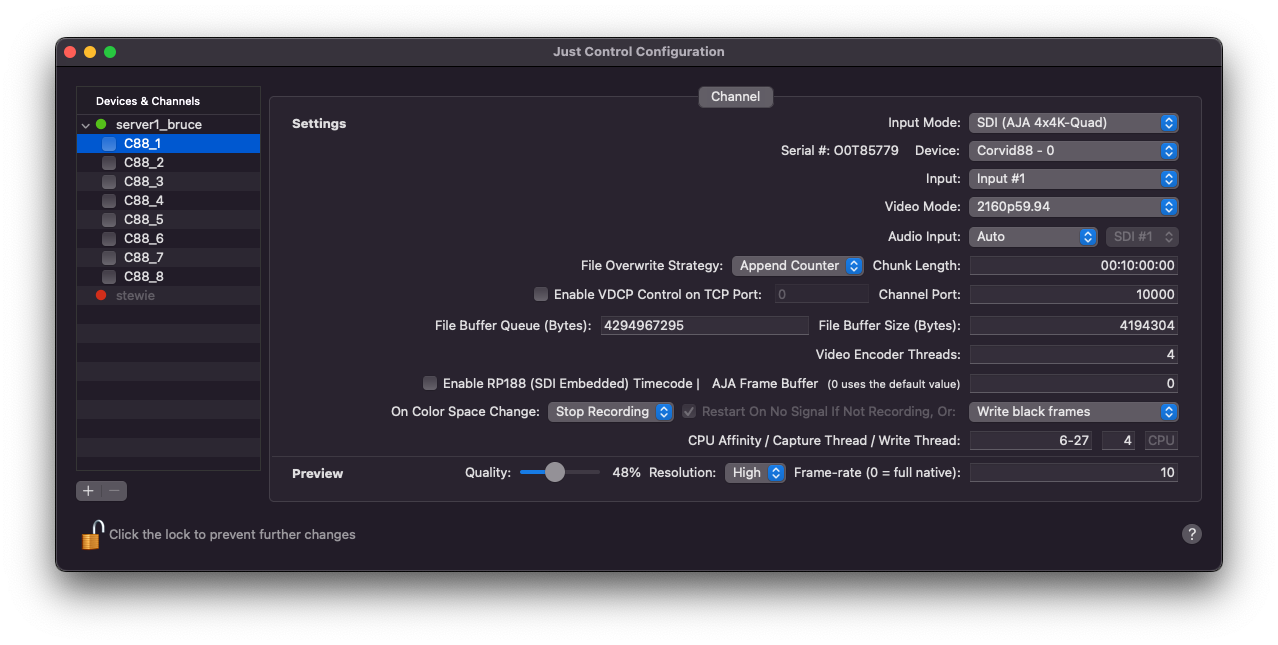Click the 48% quality value

626,473
